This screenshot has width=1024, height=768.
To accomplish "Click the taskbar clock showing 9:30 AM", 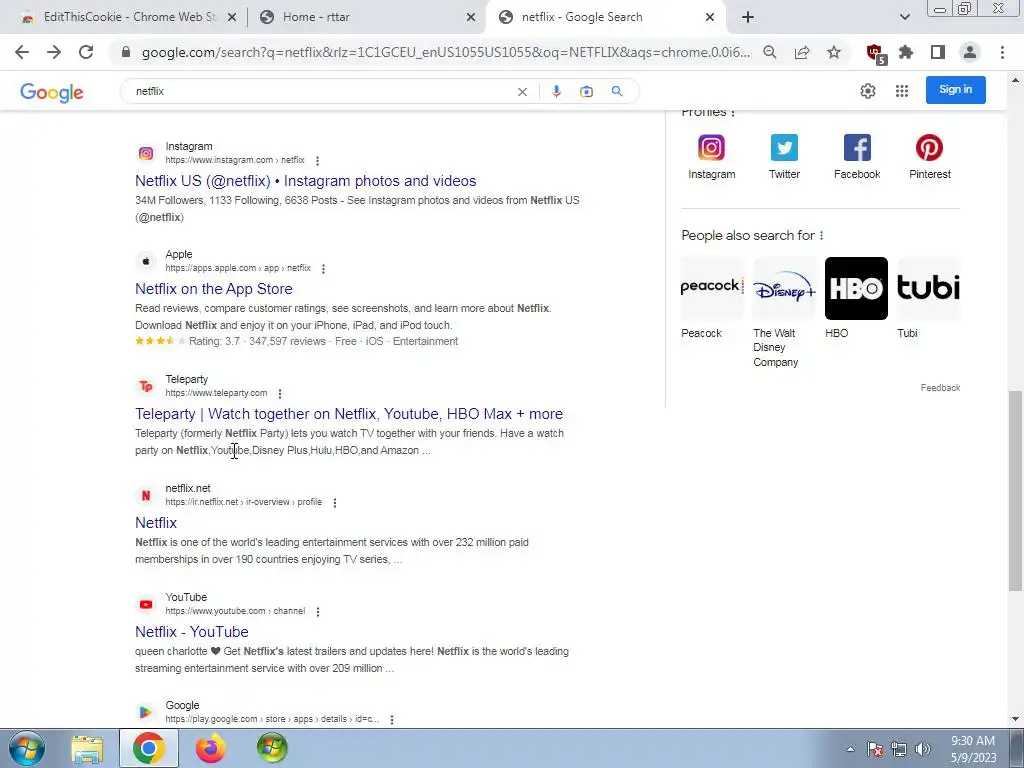I will 973,749.
